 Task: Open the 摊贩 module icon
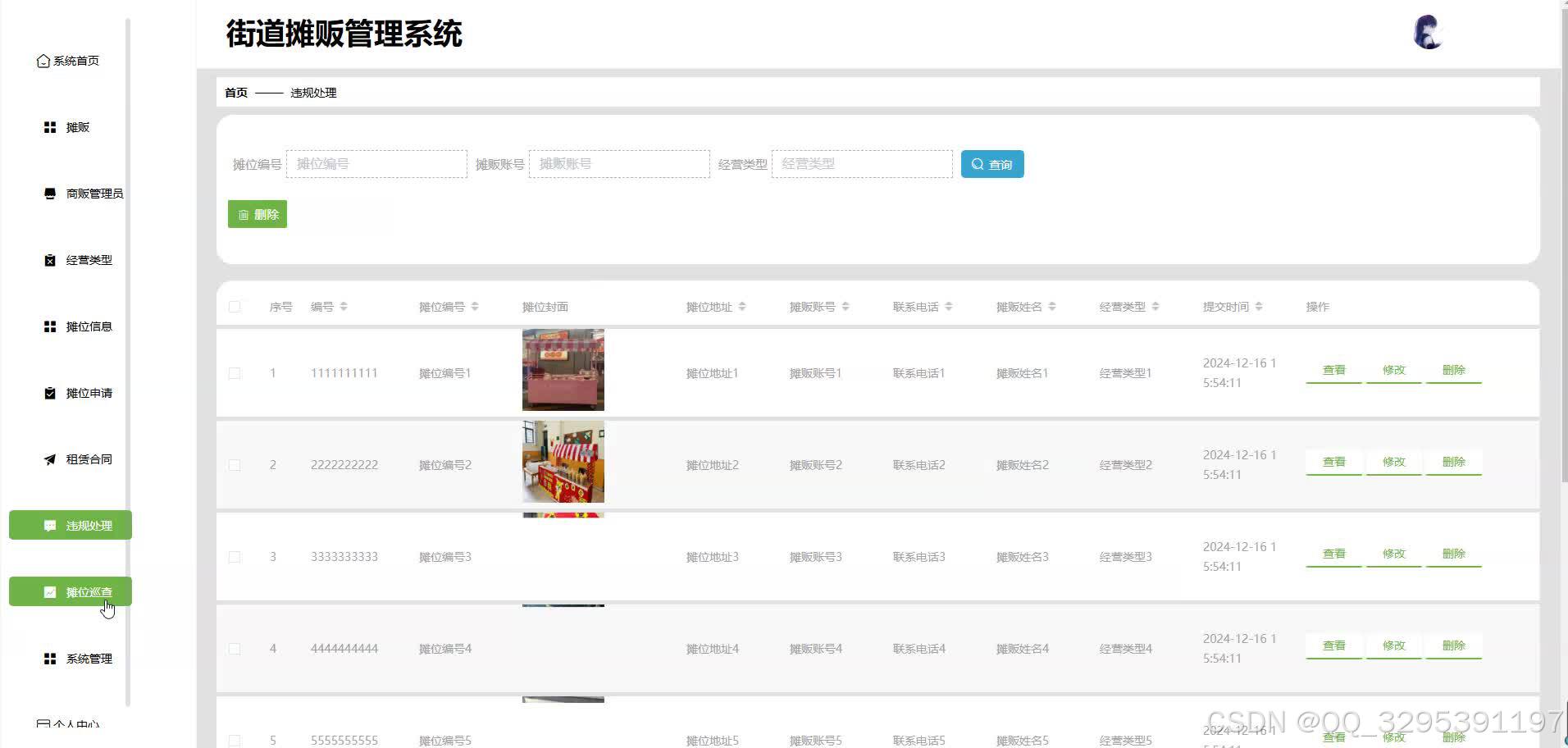click(49, 126)
